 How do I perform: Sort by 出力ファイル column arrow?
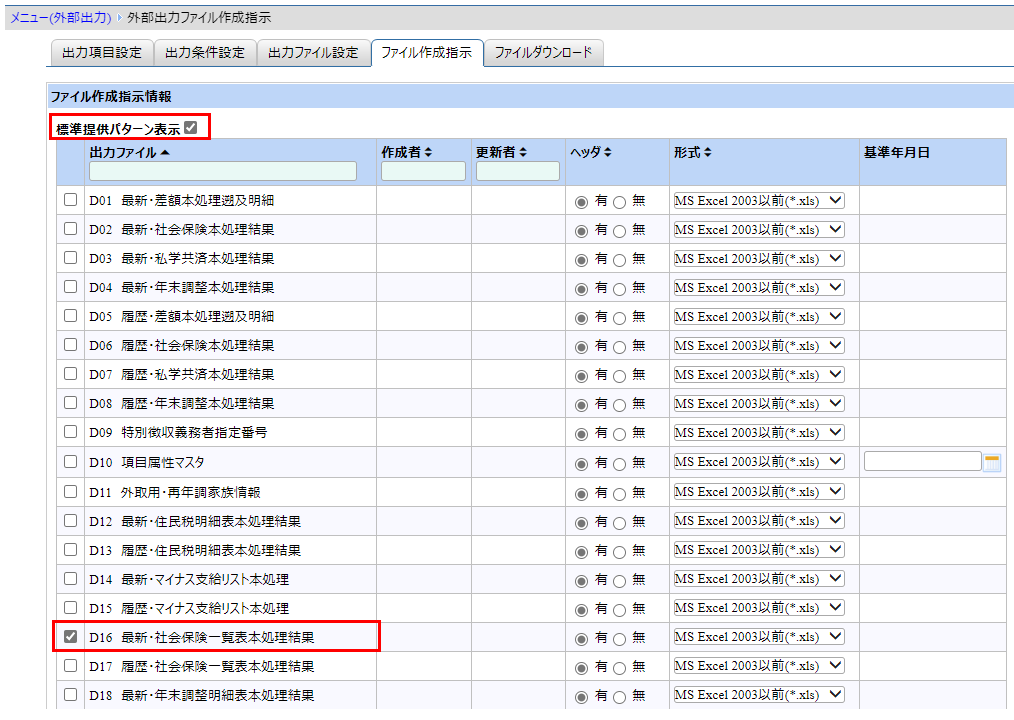point(165,153)
